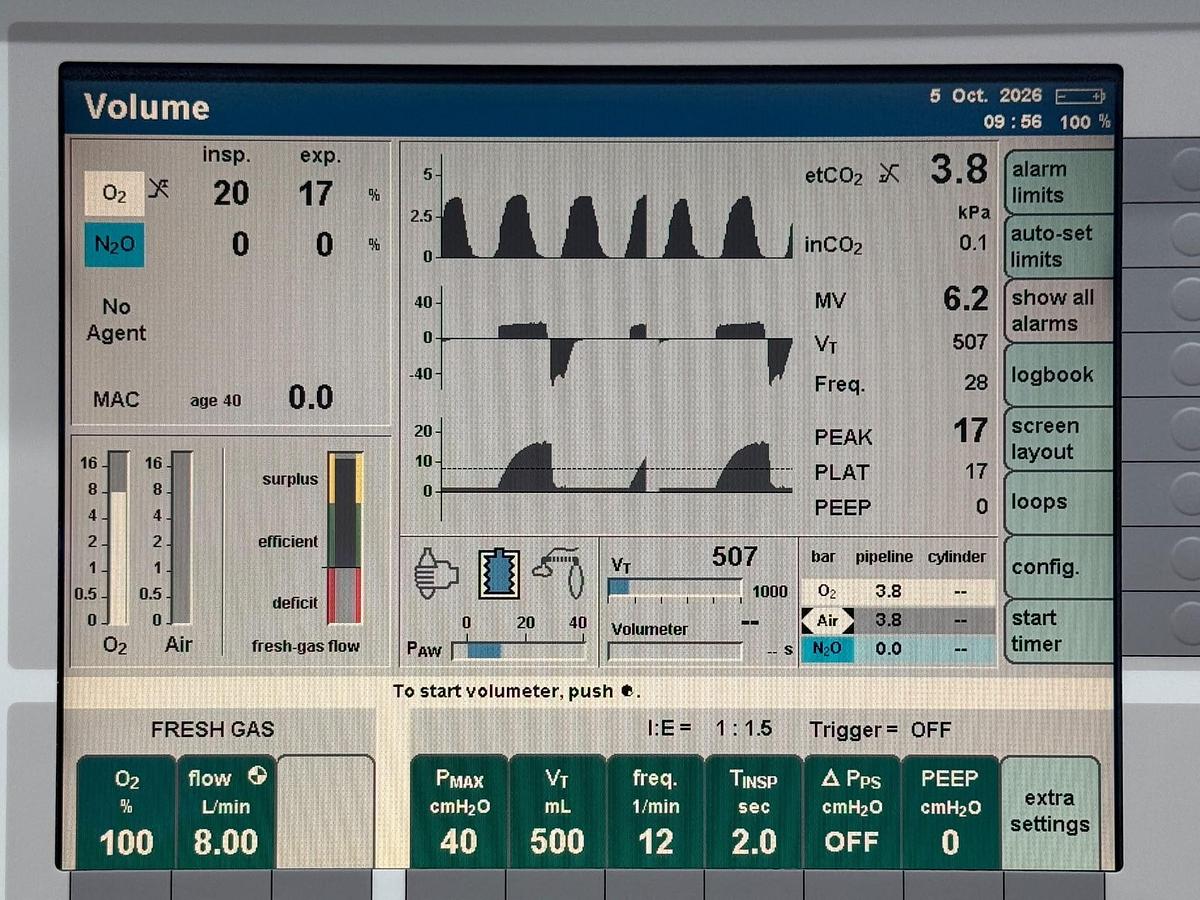This screenshot has height=900, width=1200.
Task: Tap the battery indicator in the header
Action: coord(1080,96)
